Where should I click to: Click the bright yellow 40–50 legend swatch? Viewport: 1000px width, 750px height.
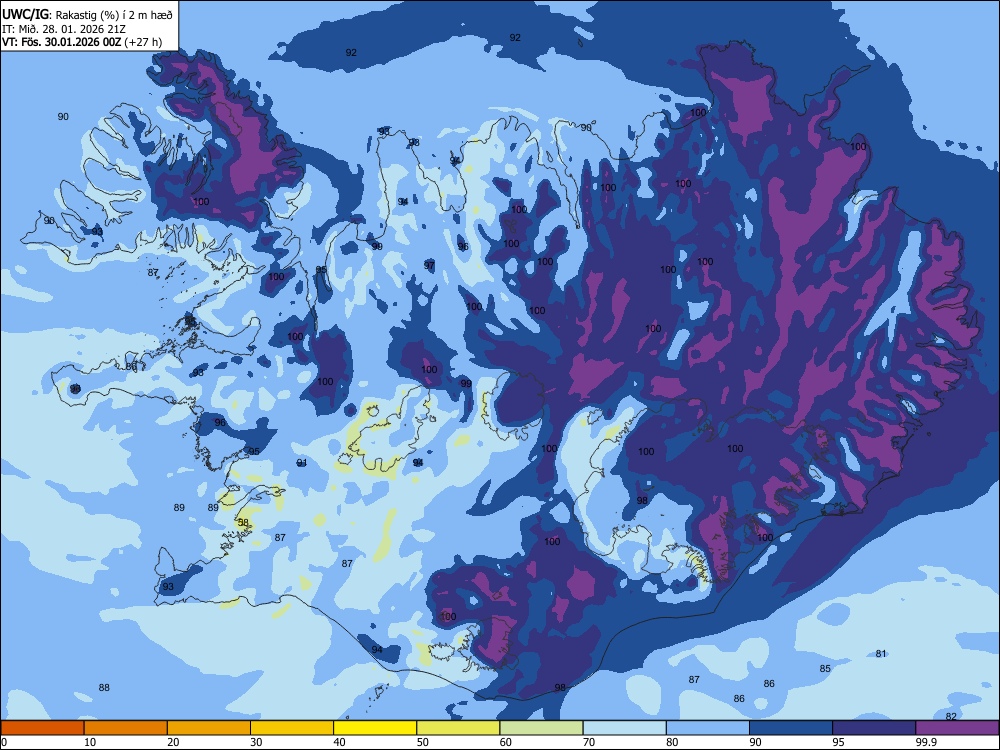point(375,728)
